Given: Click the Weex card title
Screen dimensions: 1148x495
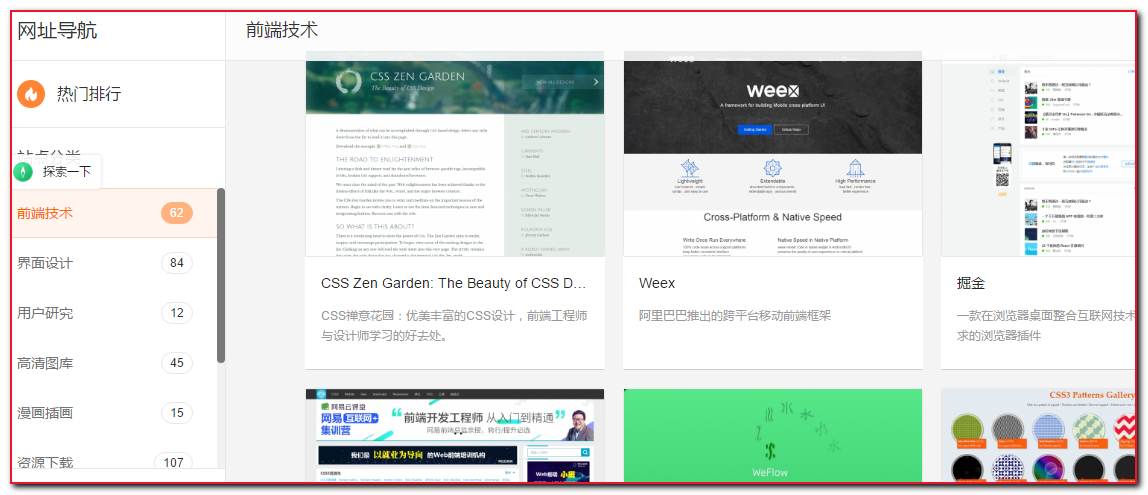Looking at the screenshot, I should (x=657, y=283).
